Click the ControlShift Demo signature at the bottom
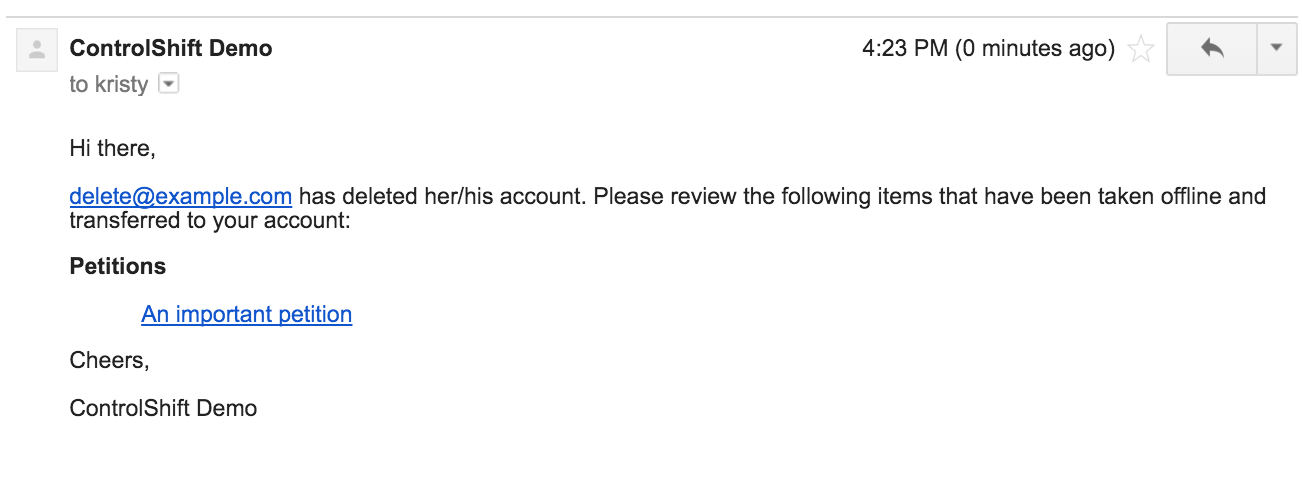 163,408
